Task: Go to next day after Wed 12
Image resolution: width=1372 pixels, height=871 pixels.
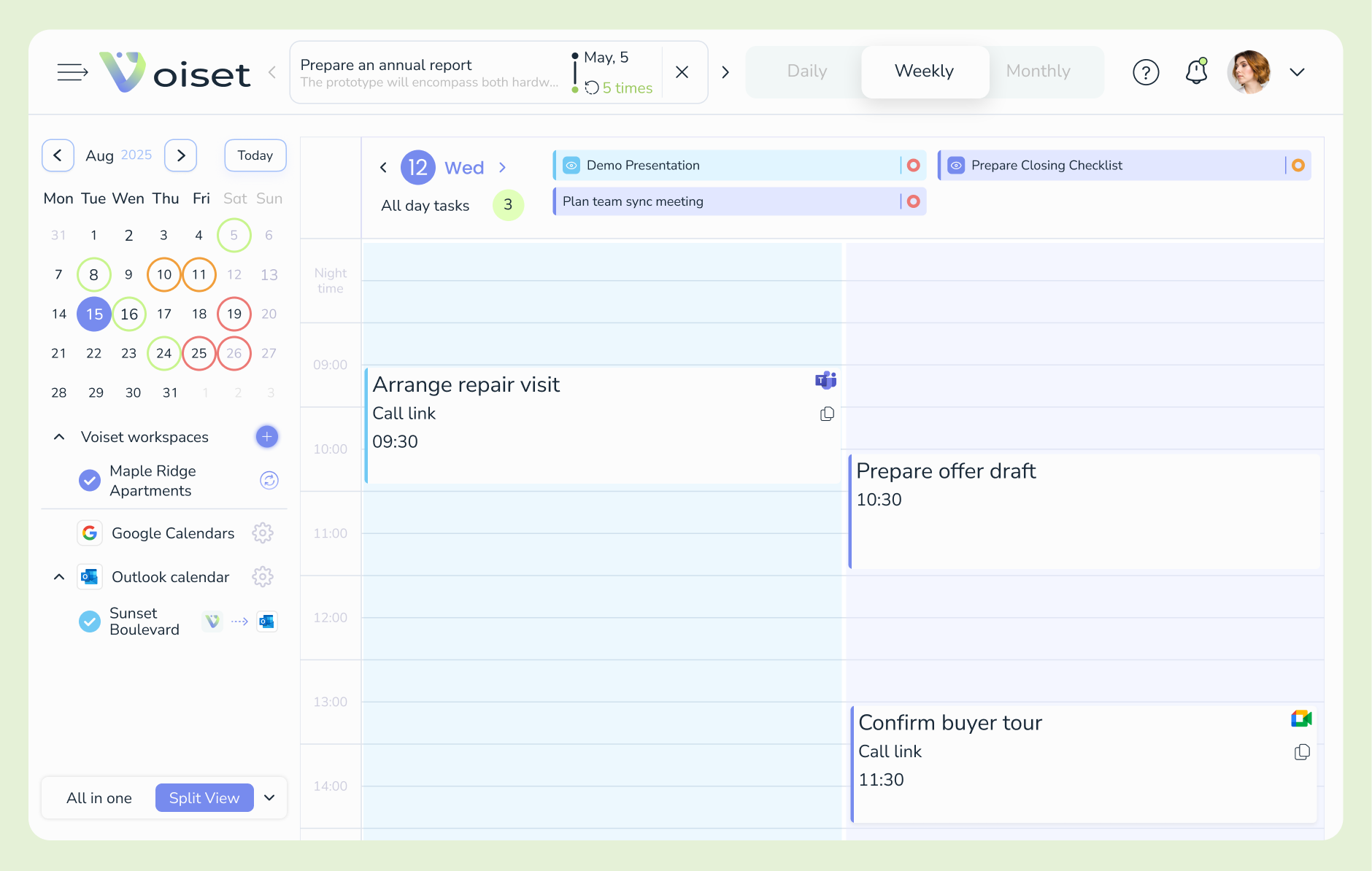Action: coord(502,168)
